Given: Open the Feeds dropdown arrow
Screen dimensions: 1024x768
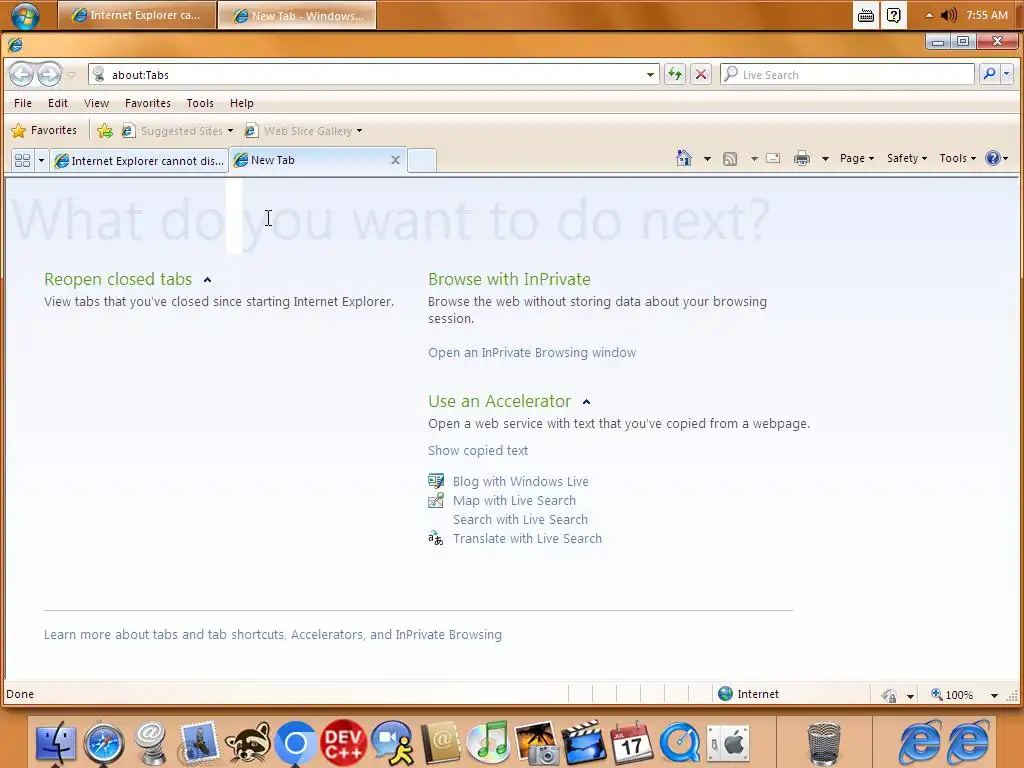Looking at the screenshot, I should point(754,159).
